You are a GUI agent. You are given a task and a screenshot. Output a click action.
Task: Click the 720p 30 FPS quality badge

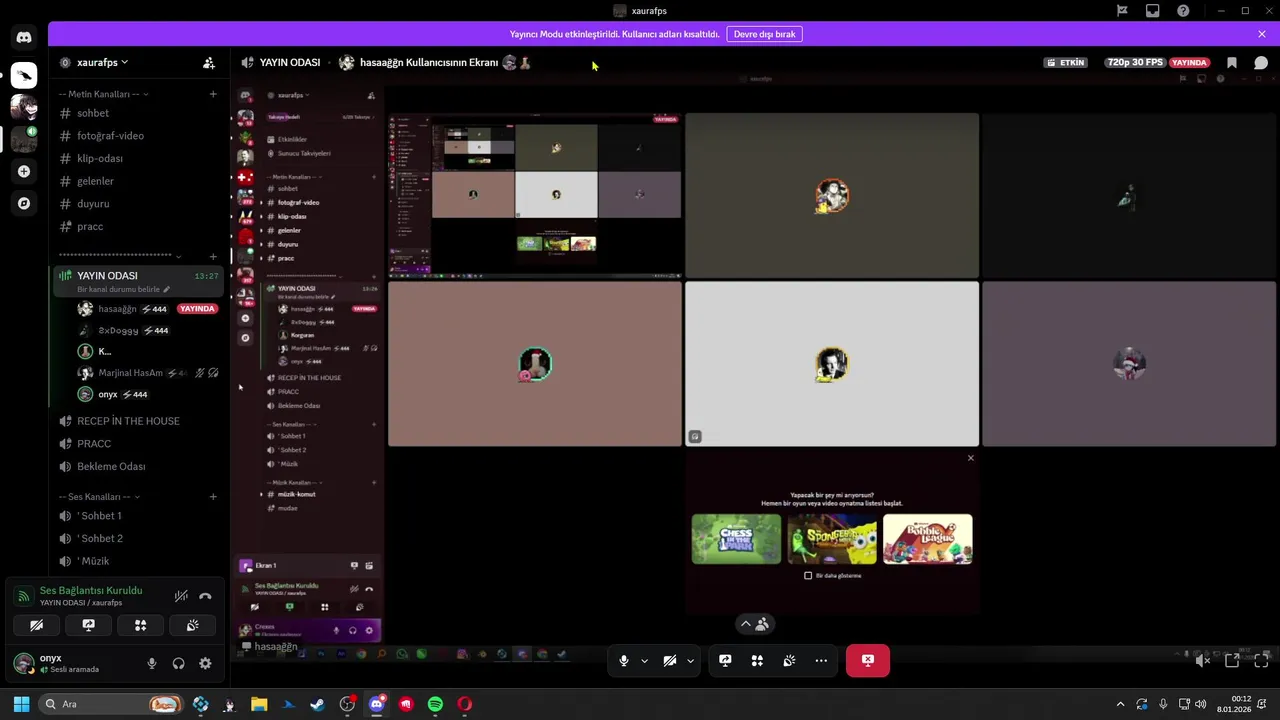click(x=1135, y=62)
